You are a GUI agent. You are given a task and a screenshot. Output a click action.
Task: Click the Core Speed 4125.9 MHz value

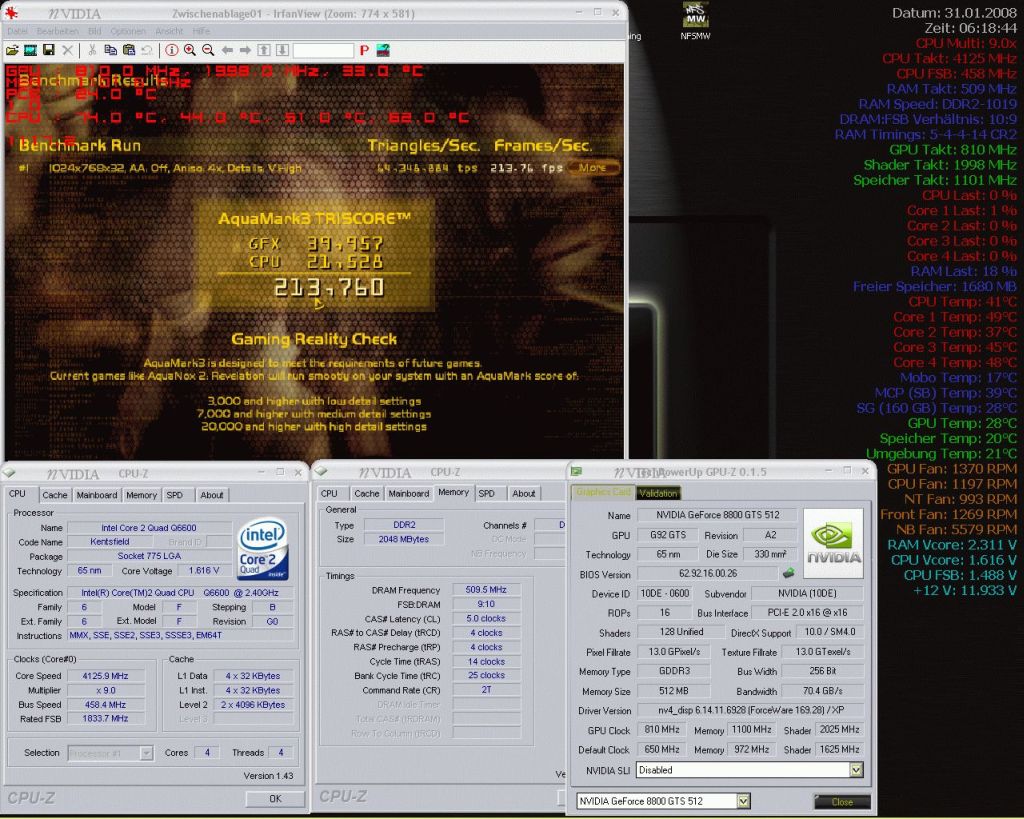coord(105,676)
